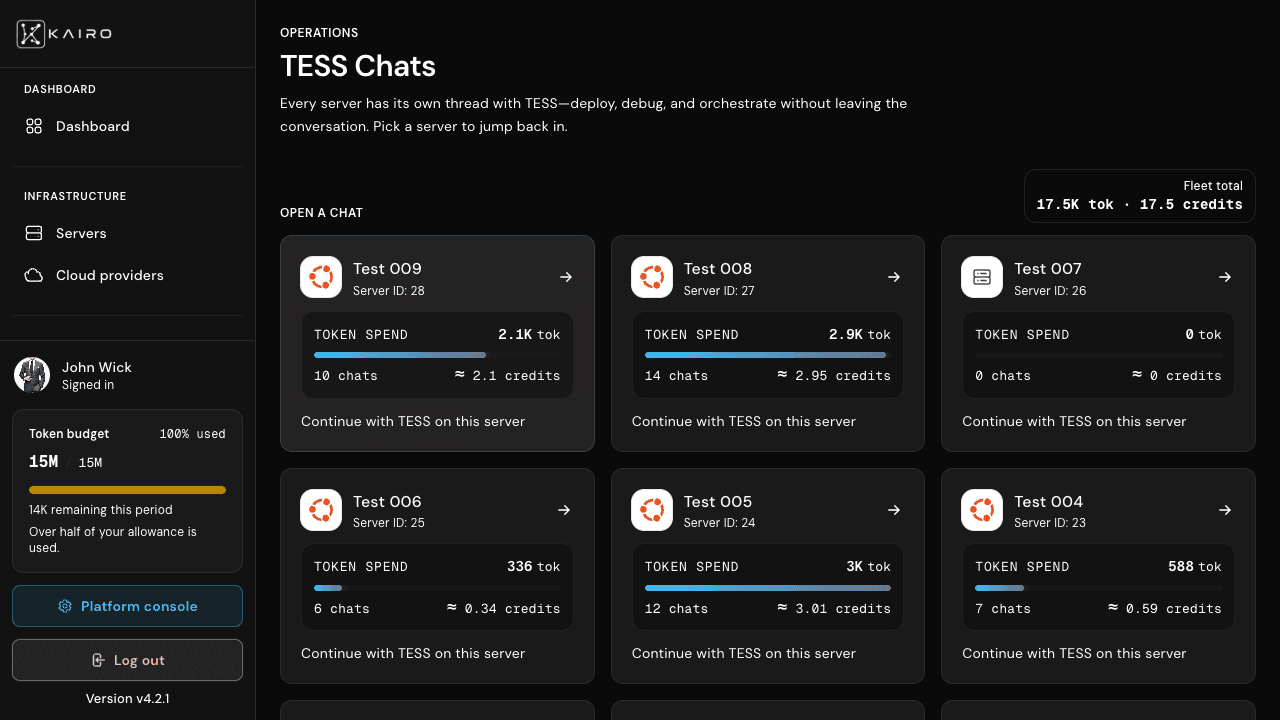Click the server icon on Test 007
Screen dimensions: 1280x720
click(982, 277)
